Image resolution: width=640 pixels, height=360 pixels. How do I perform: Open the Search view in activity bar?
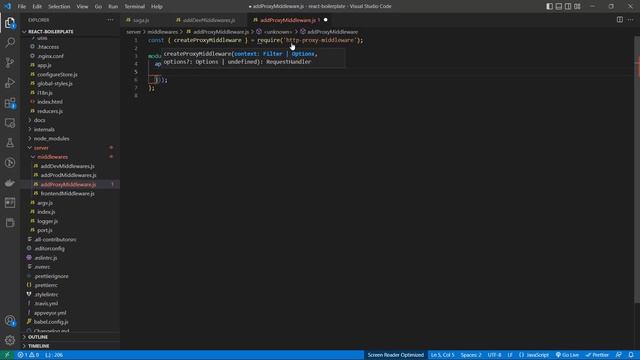(x=10, y=42)
